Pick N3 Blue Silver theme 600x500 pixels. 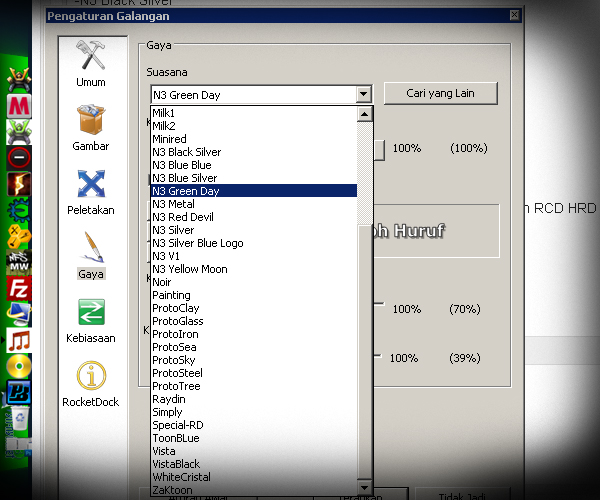254,178
